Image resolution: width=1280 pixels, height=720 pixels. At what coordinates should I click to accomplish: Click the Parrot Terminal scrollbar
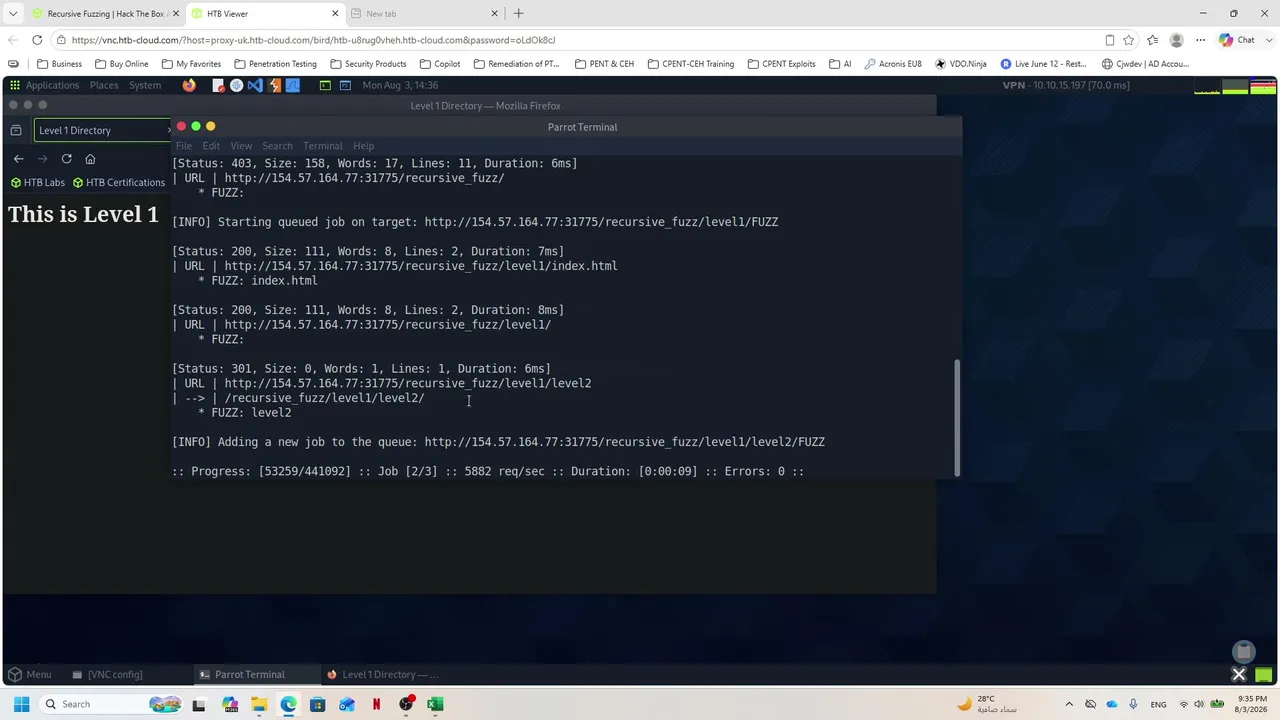tap(956, 417)
